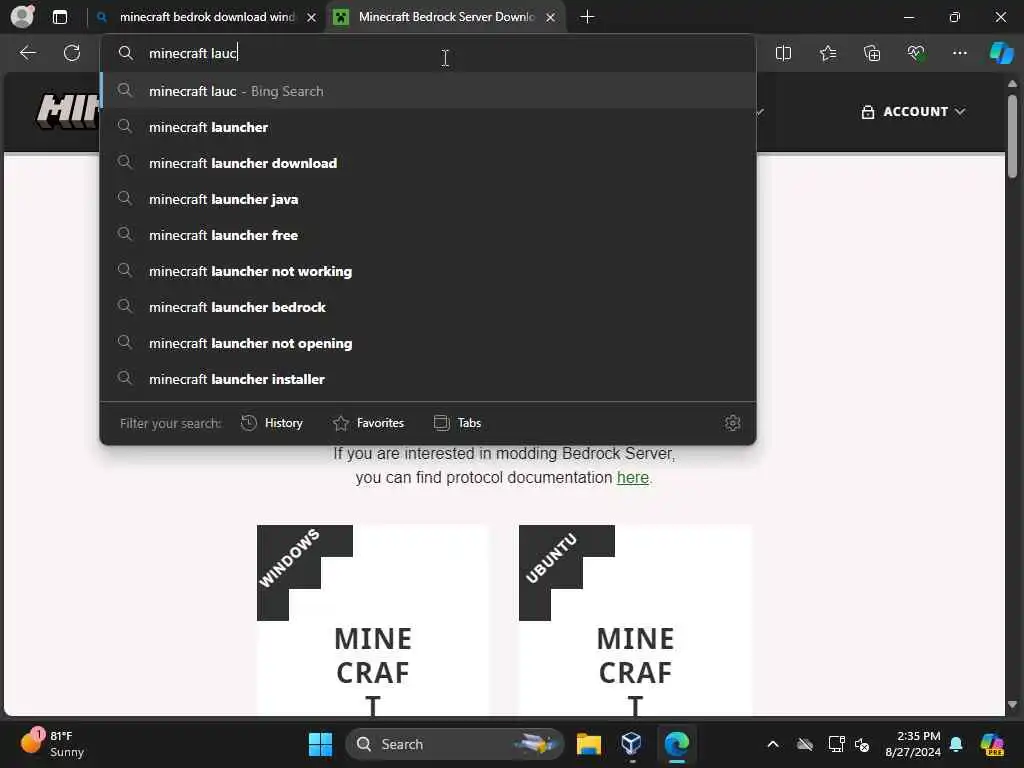Click scrollbar down arrow
The width and height of the screenshot is (1024, 768).
tap(1012, 705)
